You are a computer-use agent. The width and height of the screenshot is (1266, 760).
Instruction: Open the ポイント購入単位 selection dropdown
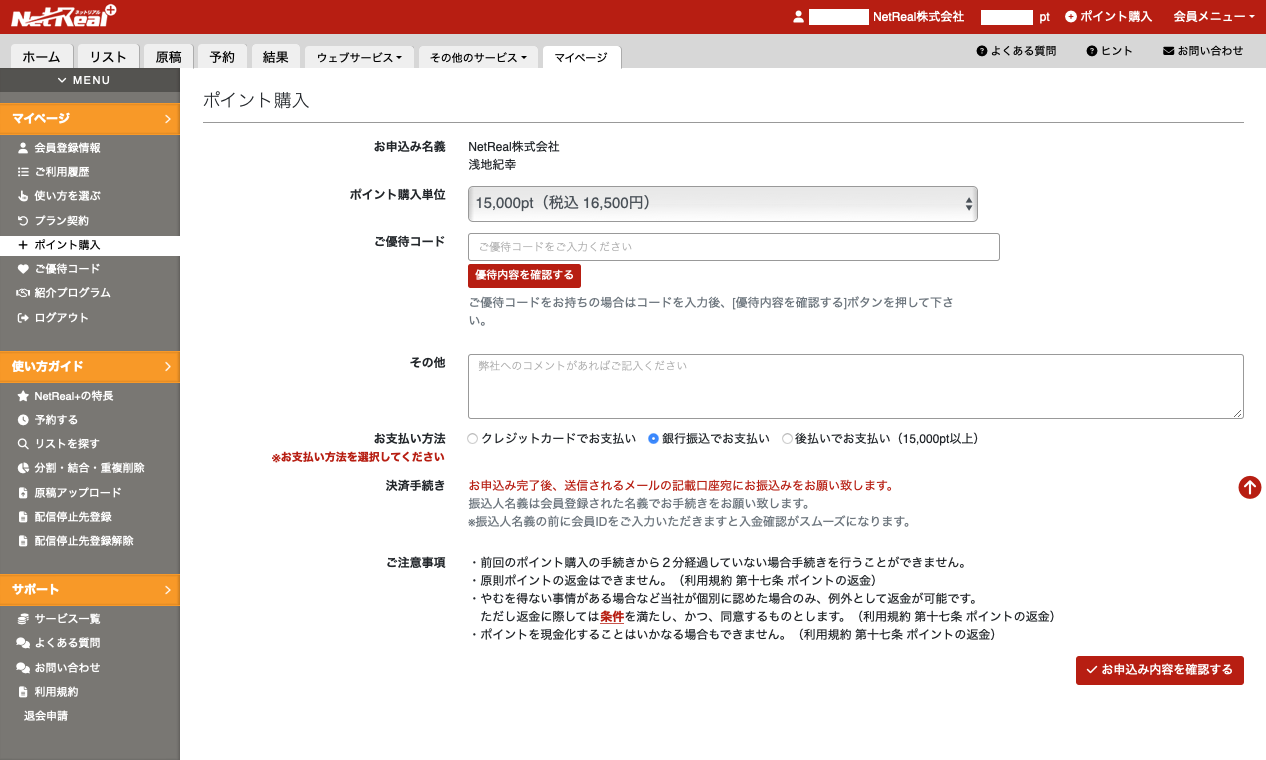722,203
